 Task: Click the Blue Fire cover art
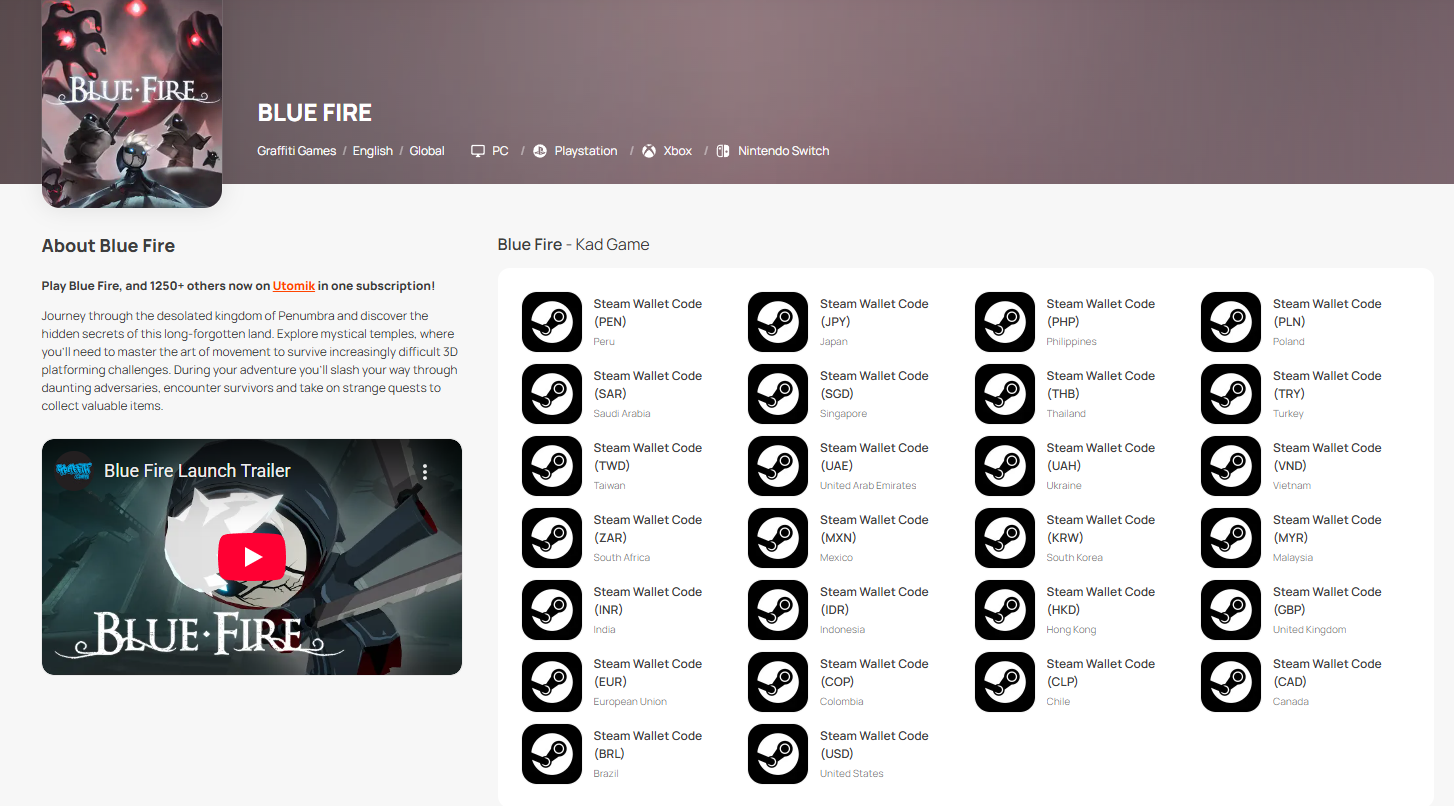pos(132,100)
